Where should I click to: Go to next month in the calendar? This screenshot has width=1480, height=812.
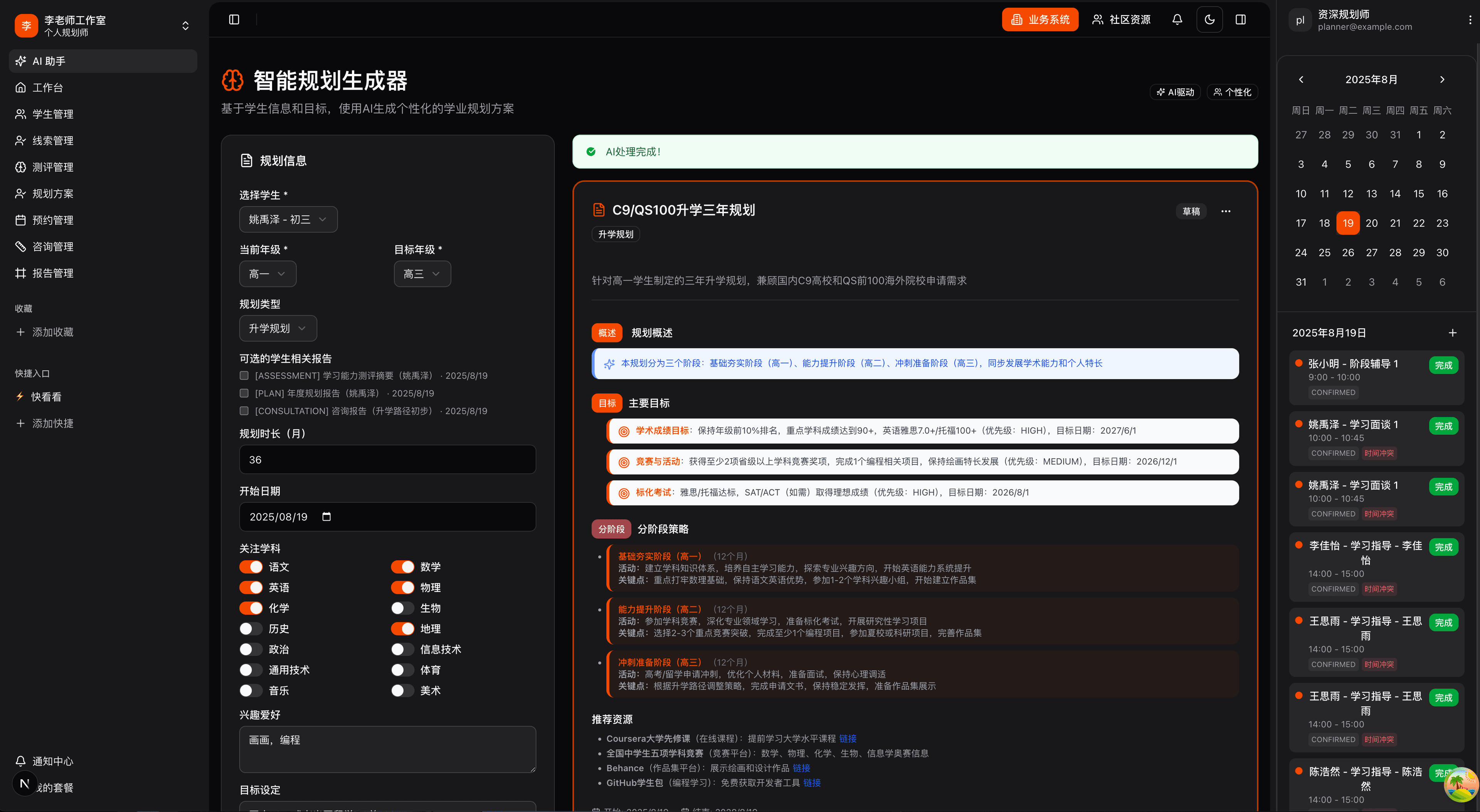point(1442,79)
